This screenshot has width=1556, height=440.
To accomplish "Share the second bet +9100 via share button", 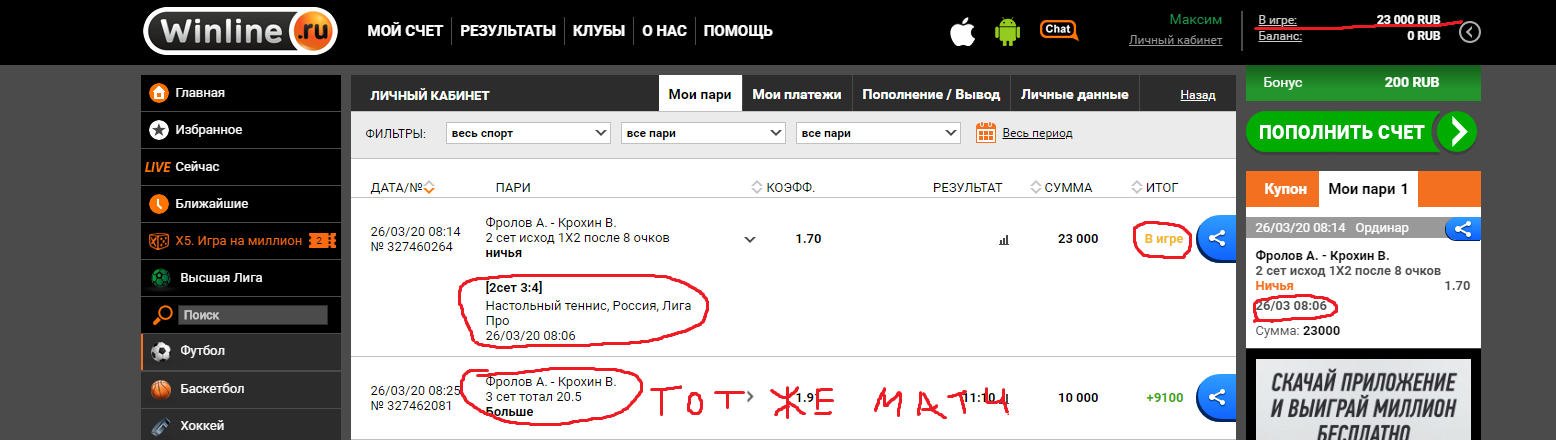I will [1216, 397].
